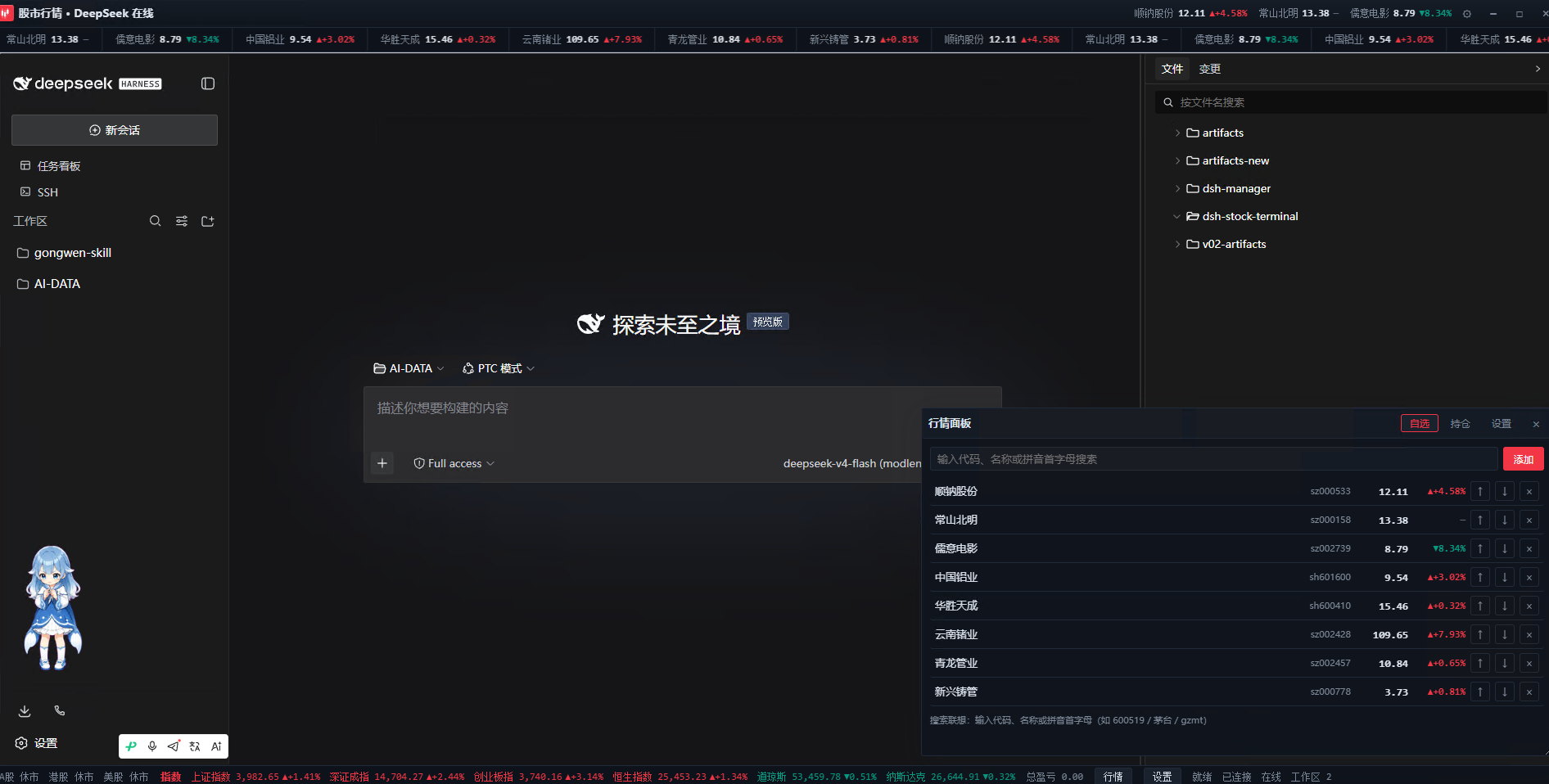Move 顺纳股份 row down
Image resolution: width=1549 pixels, height=784 pixels.
(x=1505, y=492)
